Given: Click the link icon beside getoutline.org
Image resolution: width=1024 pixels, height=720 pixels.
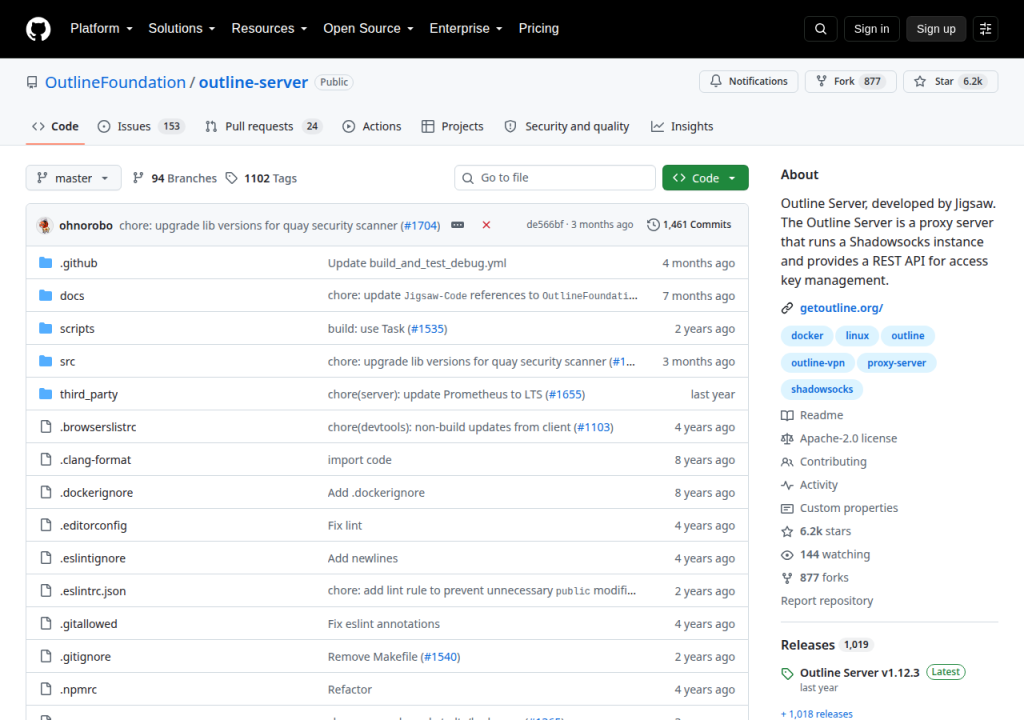Looking at the screenshot, I should 787,308.
